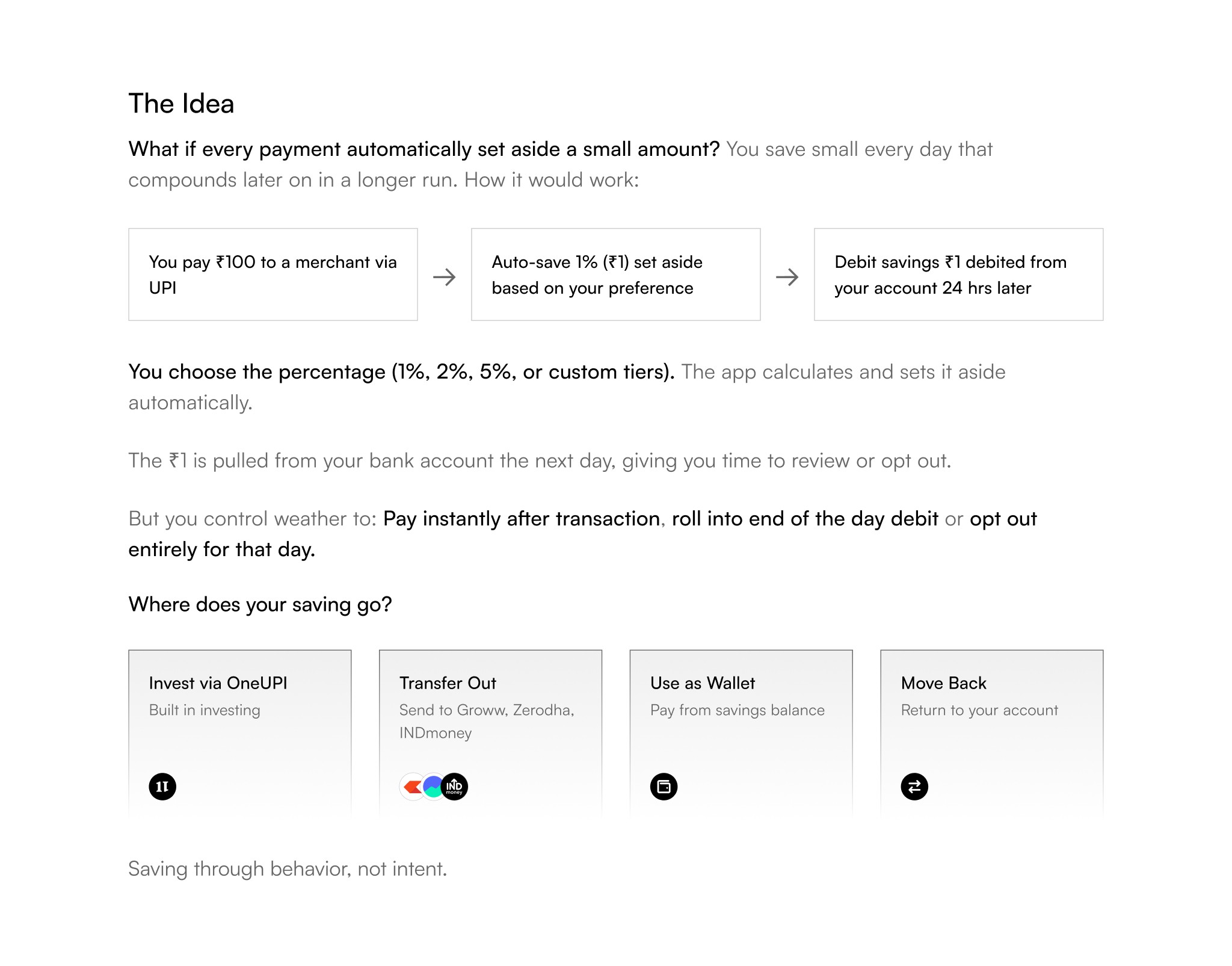This screenshot has width=1232, height=966.
Task: Click the 'Auto-save 1% (₹1) set aside' step
Action: (x=615, y=274)
